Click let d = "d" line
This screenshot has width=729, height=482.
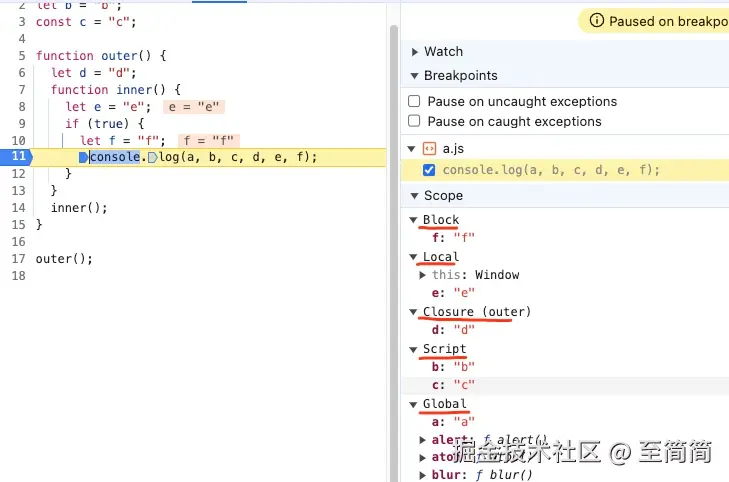pos(93,73)
